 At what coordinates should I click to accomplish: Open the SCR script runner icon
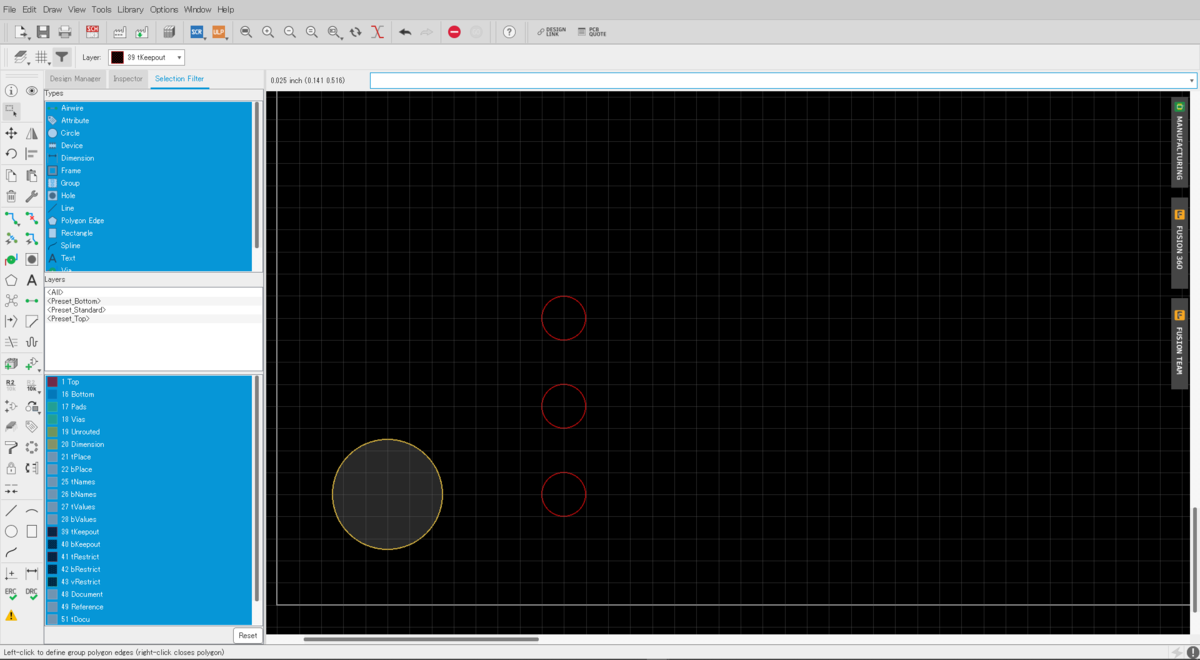[197, 32]
